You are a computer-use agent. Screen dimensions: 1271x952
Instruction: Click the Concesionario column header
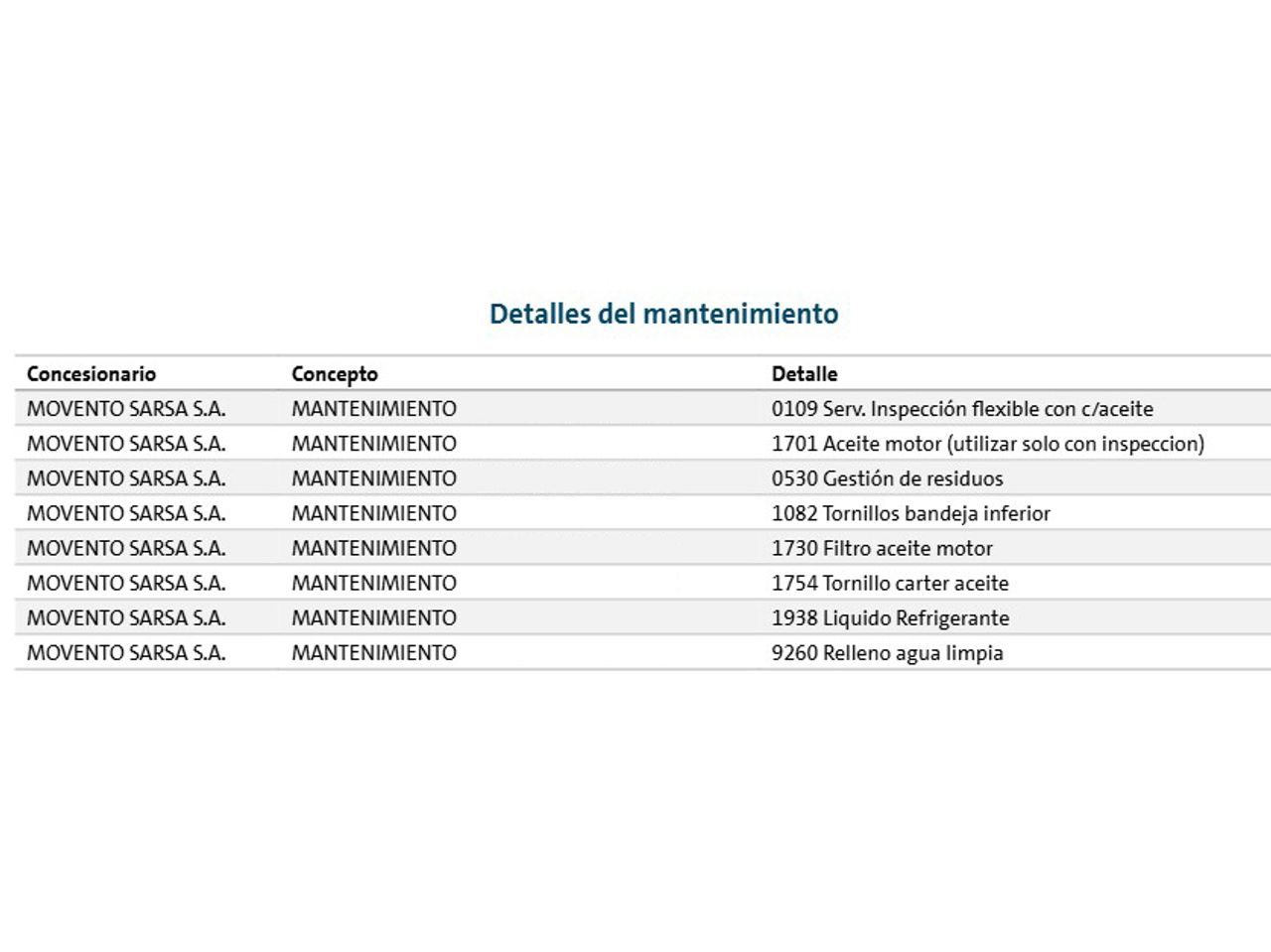coord(91,374)
